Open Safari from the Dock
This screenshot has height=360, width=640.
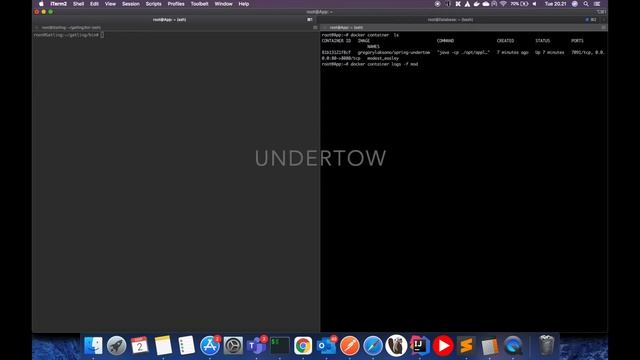373,346
